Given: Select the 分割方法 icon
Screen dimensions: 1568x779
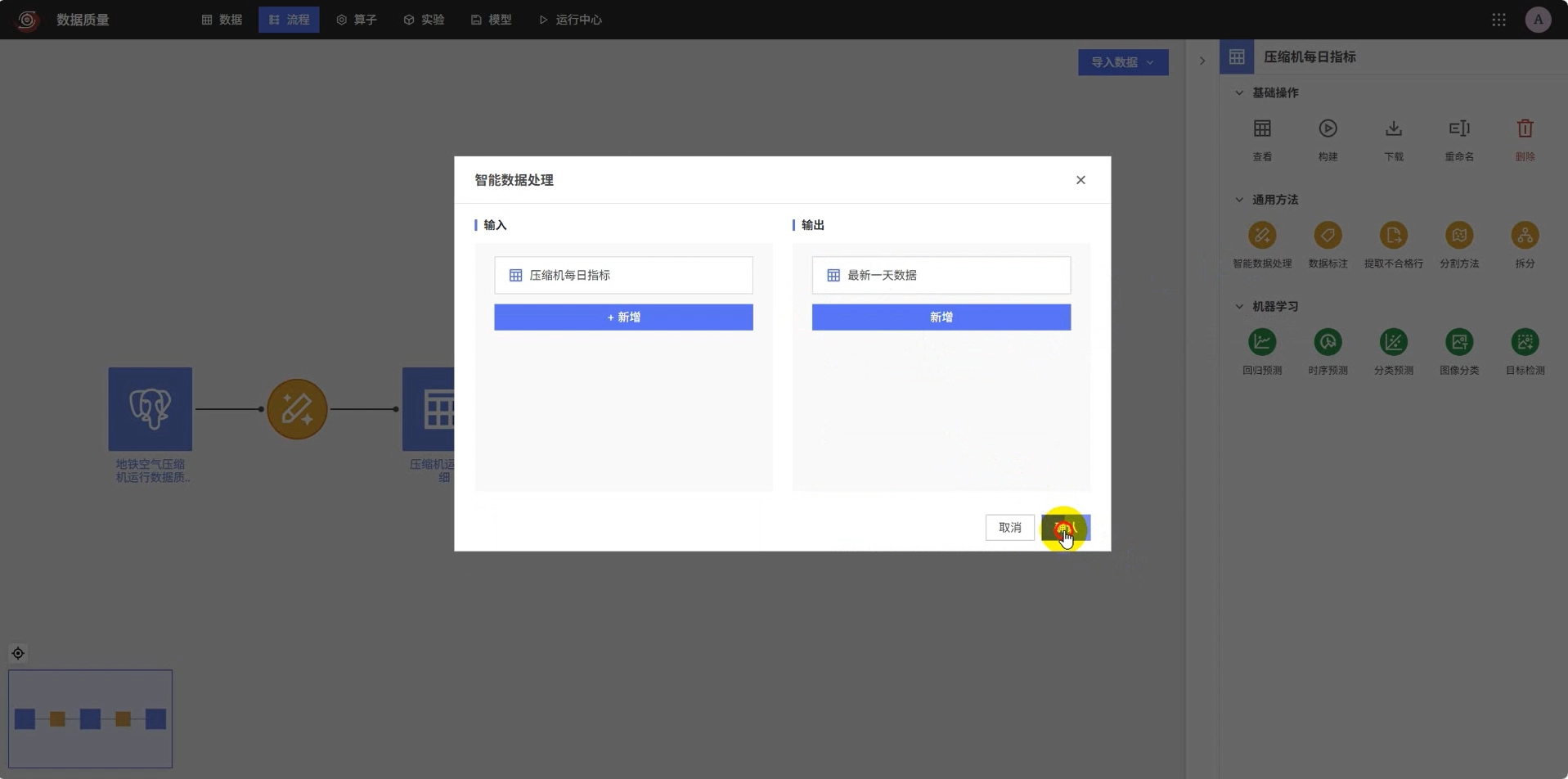Looking at the screenshot, I should point(1459,236).
